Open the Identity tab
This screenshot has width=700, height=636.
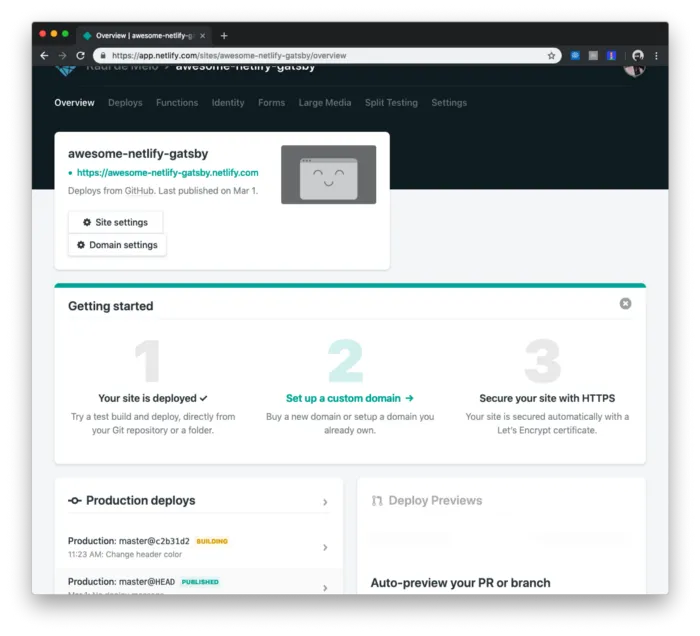click(x=228, y=103)
